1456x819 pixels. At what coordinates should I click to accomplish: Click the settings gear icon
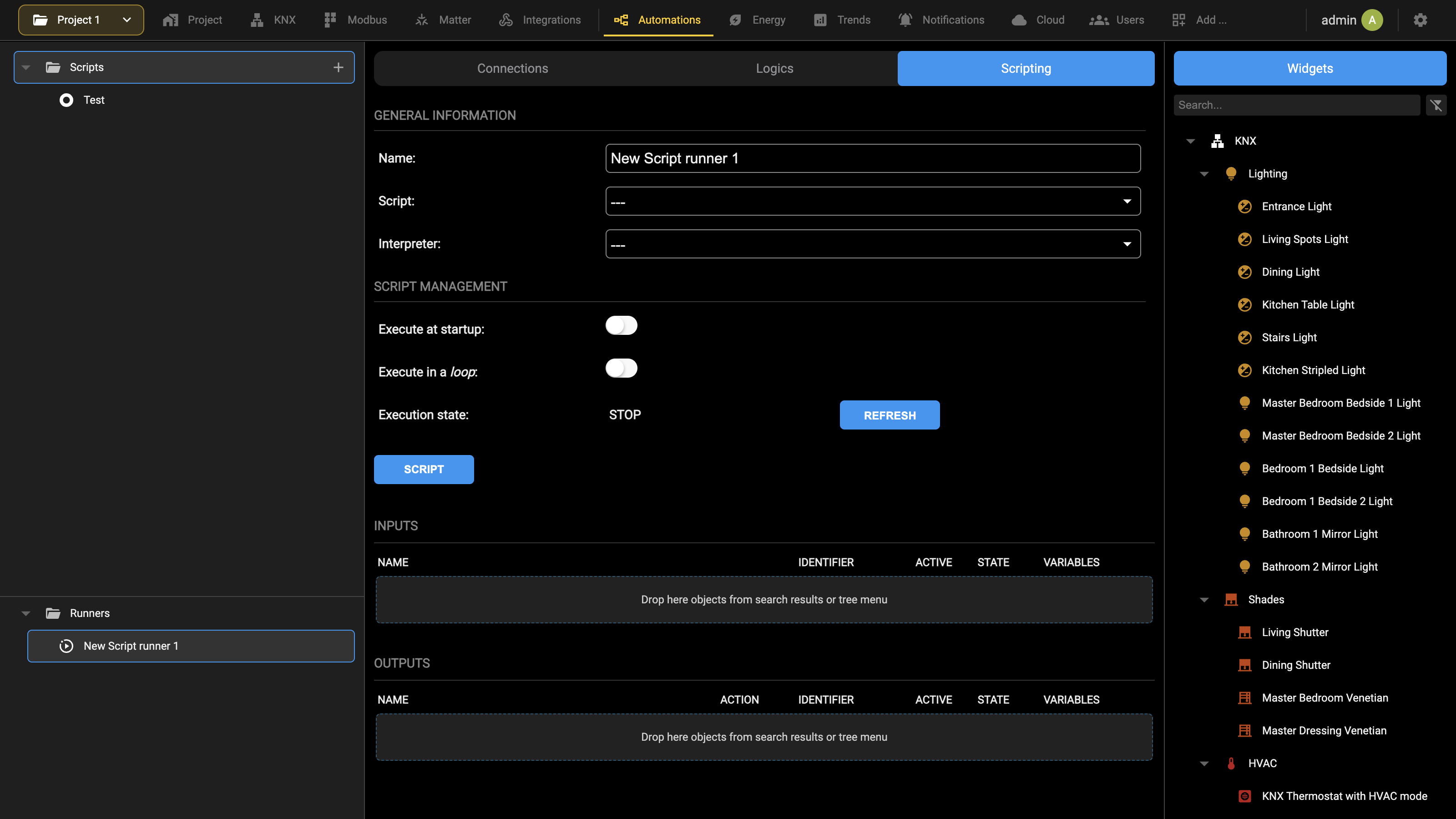(1420, 20)
